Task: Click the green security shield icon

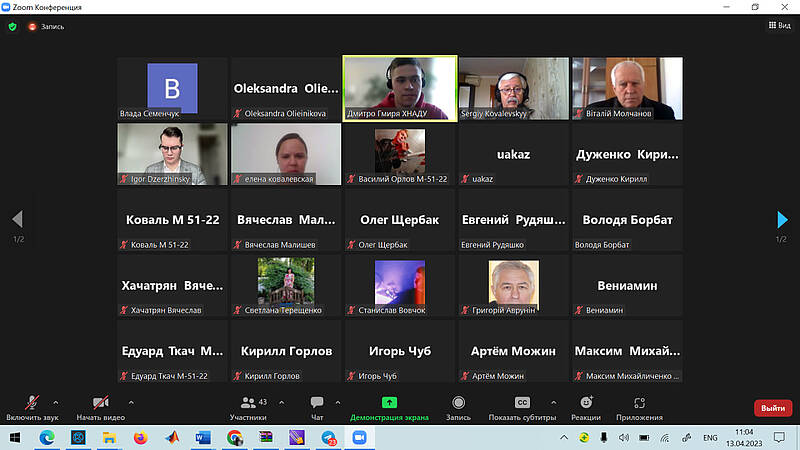Action: pyautogui.click(x=12, y=26)
